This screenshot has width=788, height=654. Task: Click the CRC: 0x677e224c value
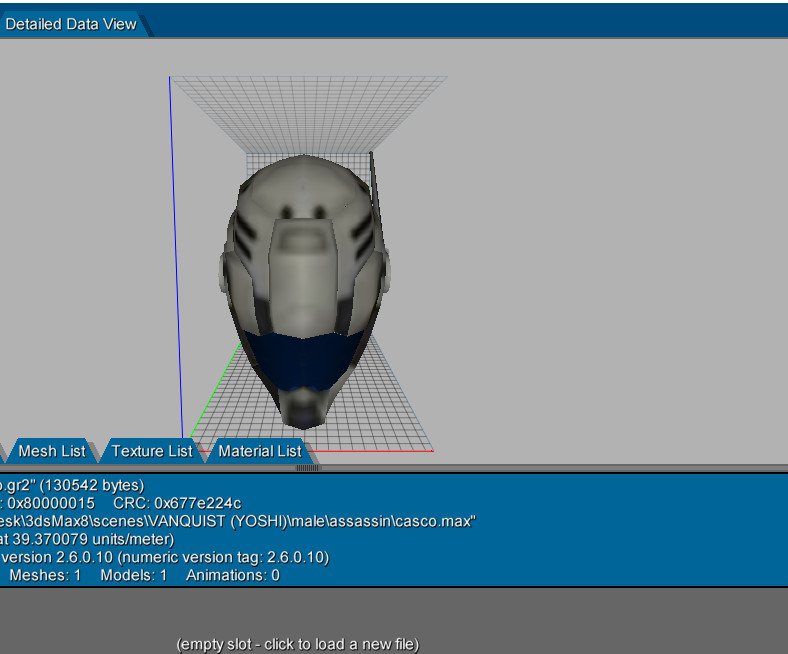177,503
